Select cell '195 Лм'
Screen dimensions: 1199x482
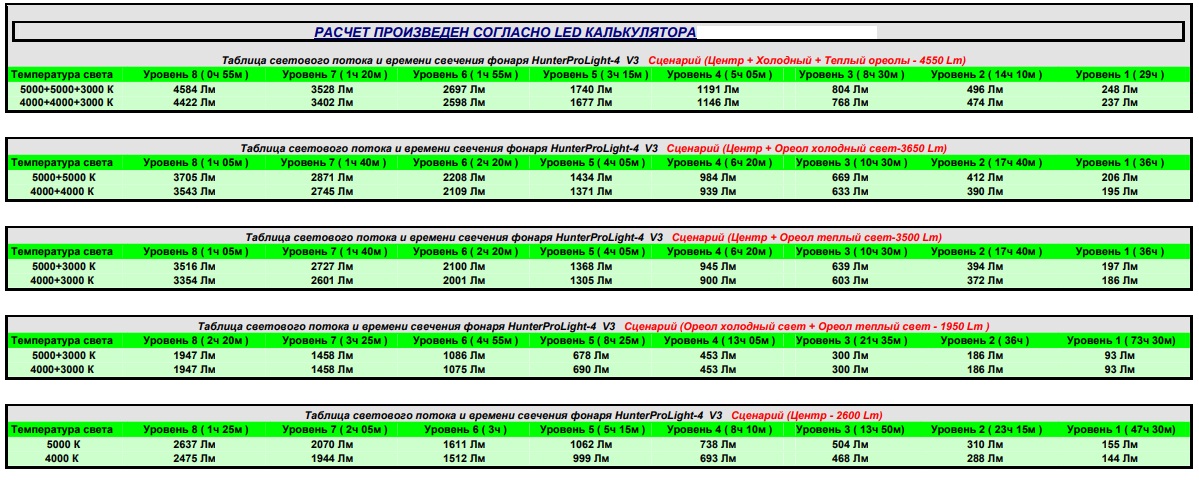[x=1121, y=190]
